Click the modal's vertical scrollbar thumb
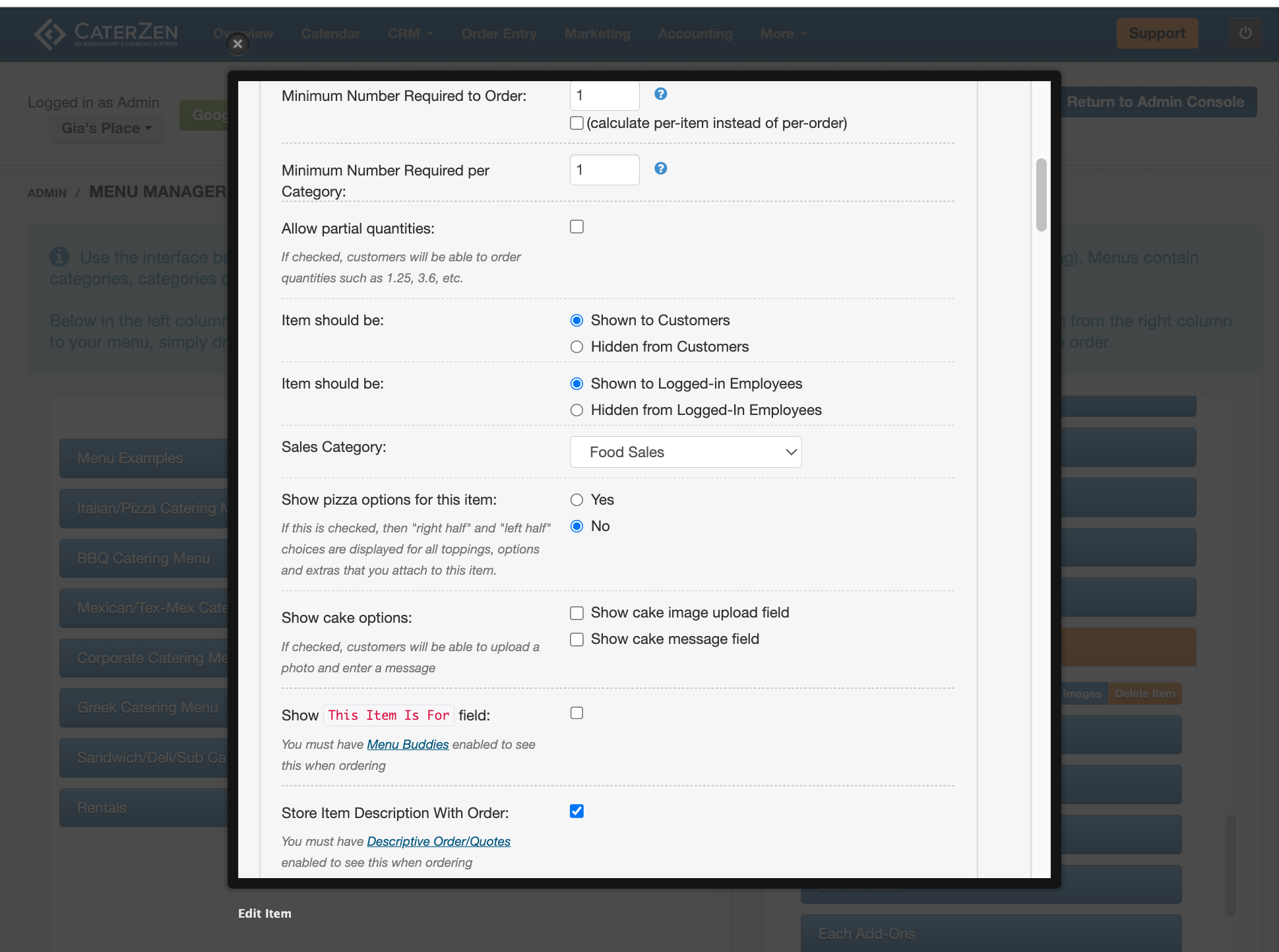The width and height of the screenshot is (1279, 952). 1041,195
